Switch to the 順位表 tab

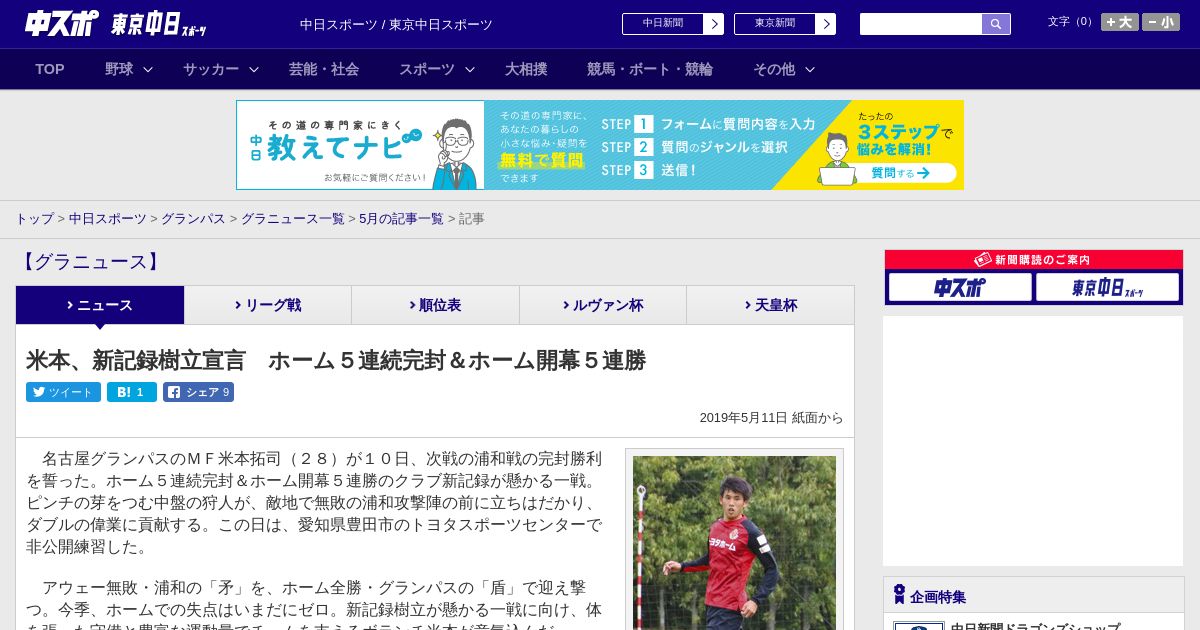click(435, 305)
